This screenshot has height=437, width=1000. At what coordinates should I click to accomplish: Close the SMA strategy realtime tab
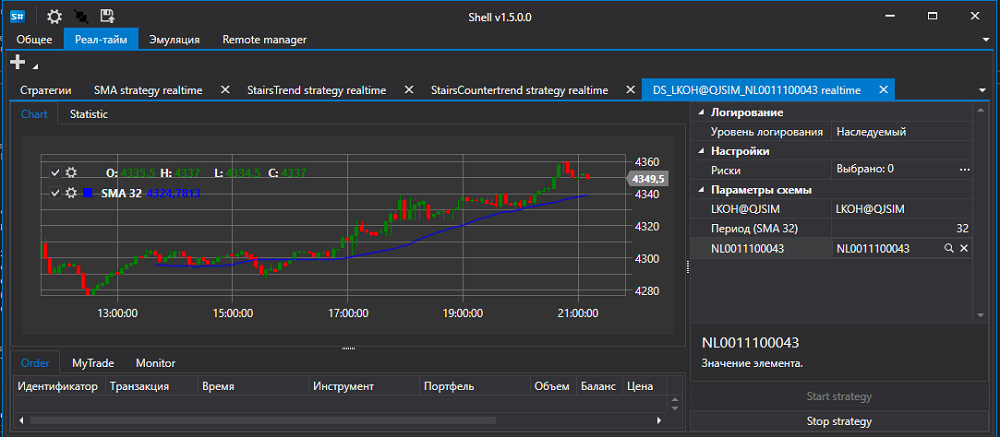click(224, 90)
